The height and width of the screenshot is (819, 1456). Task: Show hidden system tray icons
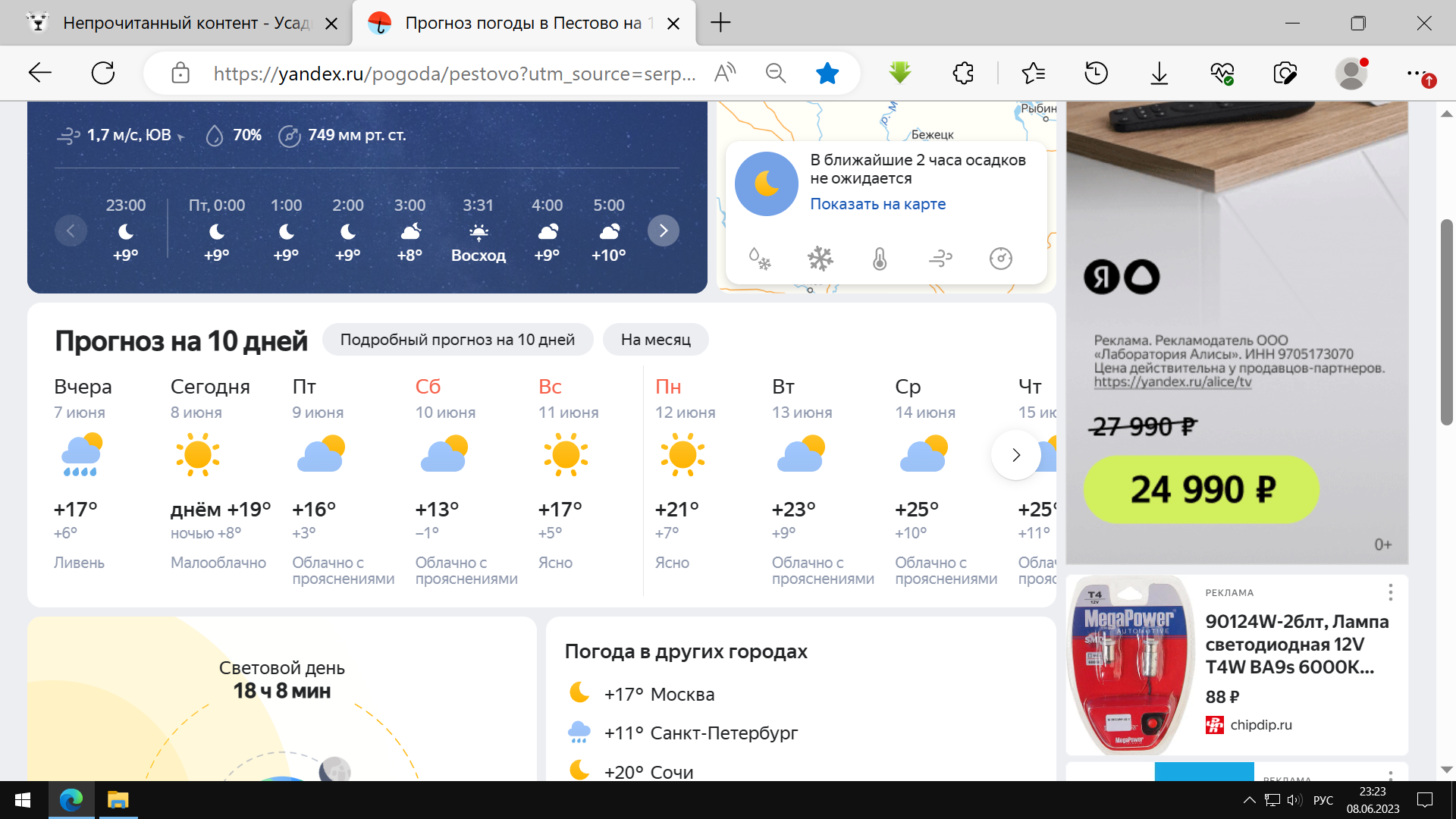coord(1249,800)
